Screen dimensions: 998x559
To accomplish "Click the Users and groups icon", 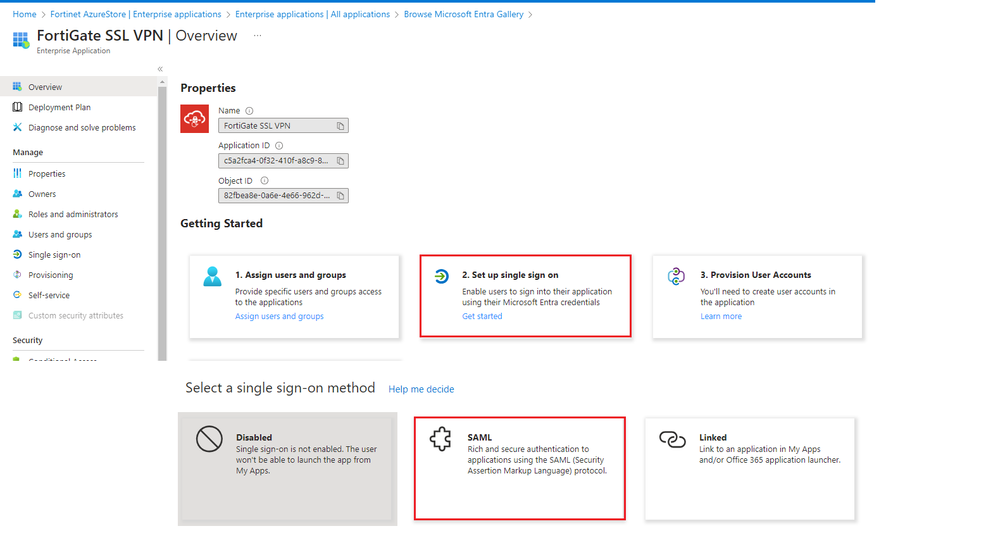I will (x=17, y=234).
